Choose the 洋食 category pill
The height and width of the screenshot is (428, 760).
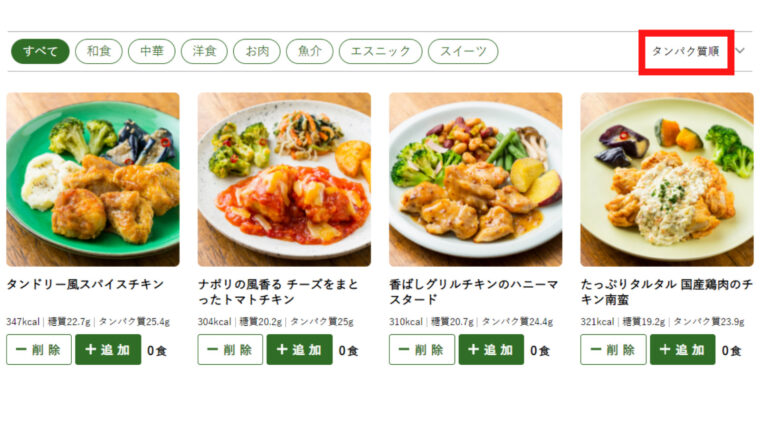pyautogui.click(x=204, y=51)
